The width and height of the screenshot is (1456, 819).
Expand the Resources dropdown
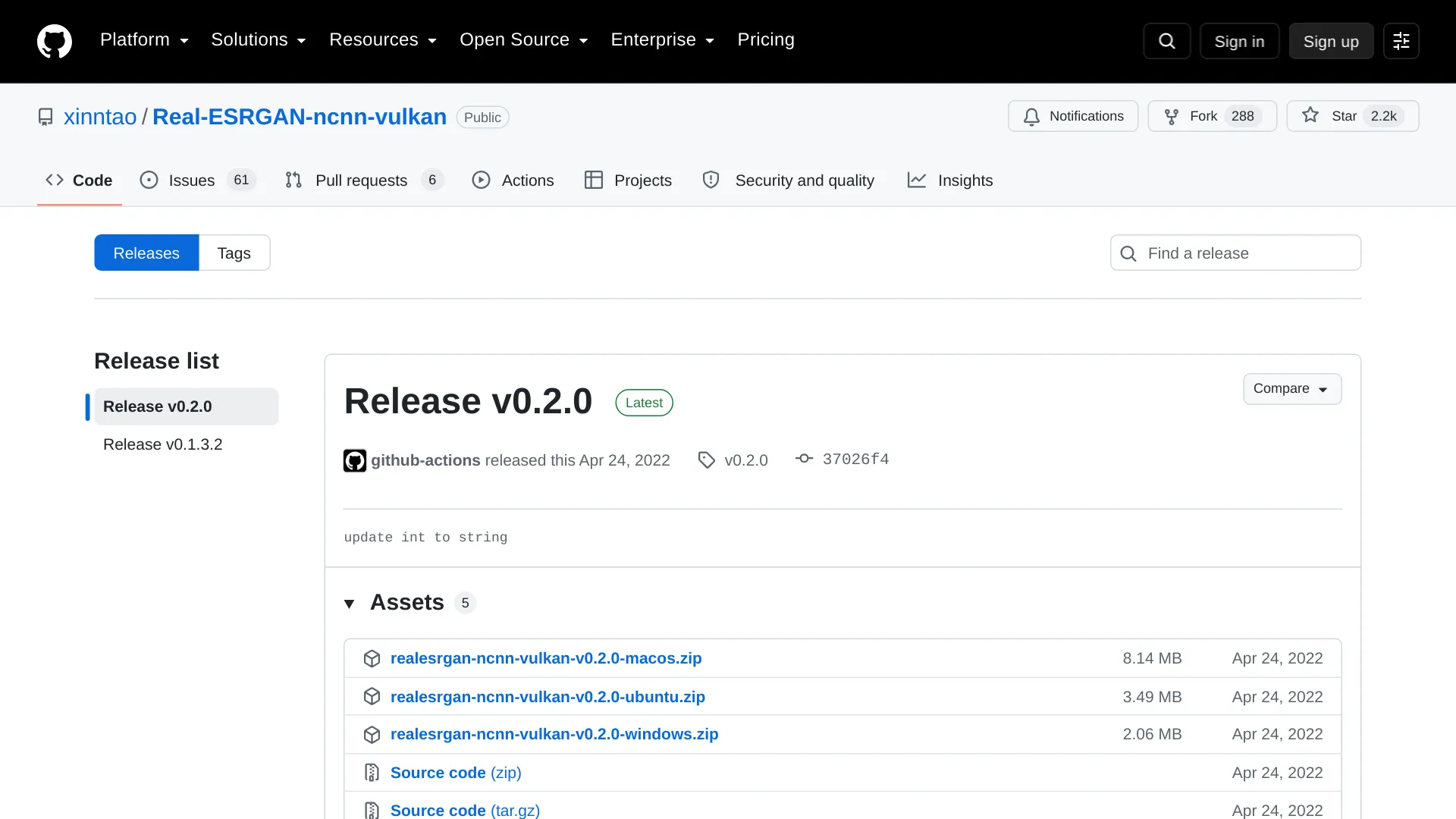(383, 40)
